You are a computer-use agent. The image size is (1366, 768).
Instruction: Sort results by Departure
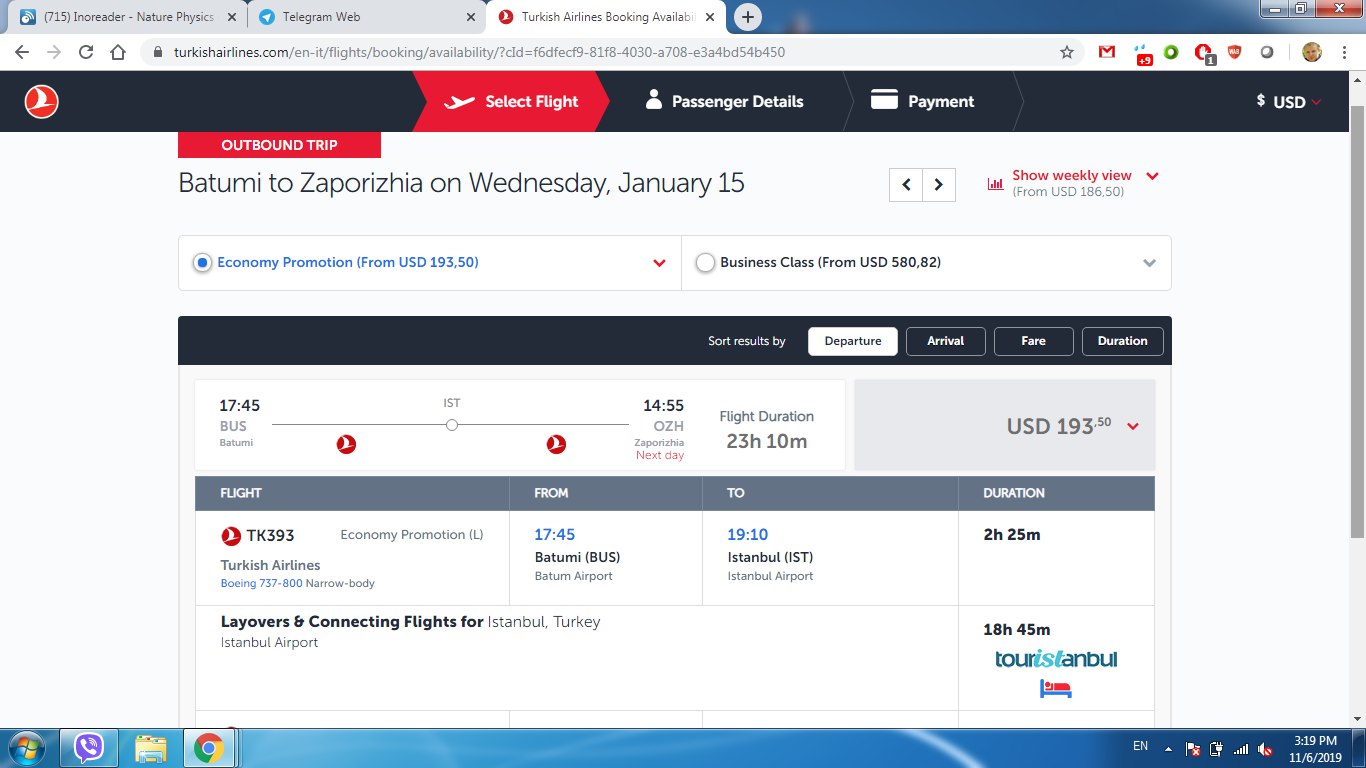pyautogui.click(x=853, y=341)
